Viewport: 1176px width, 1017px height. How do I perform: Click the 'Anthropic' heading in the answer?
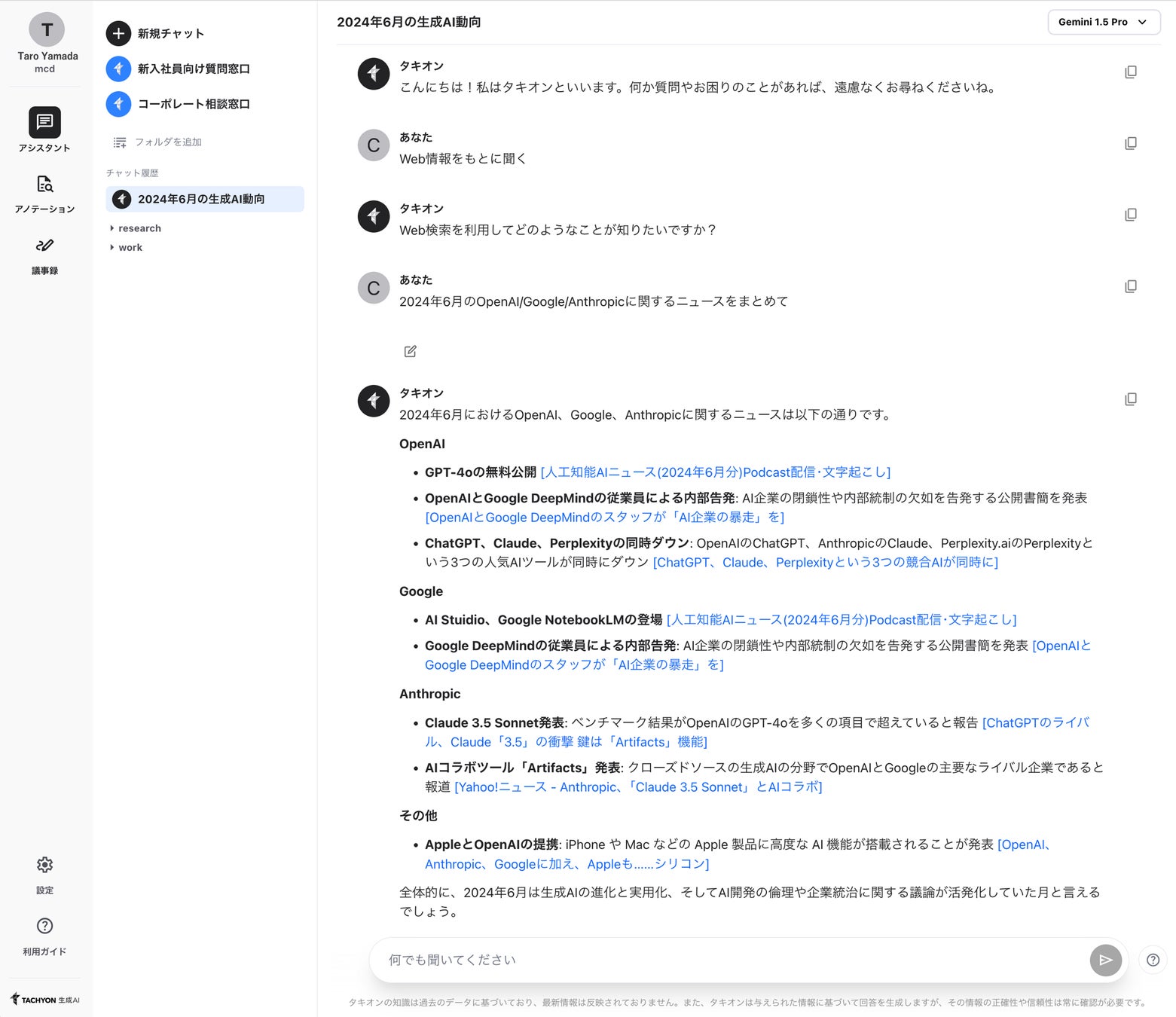tap(429, 694)
